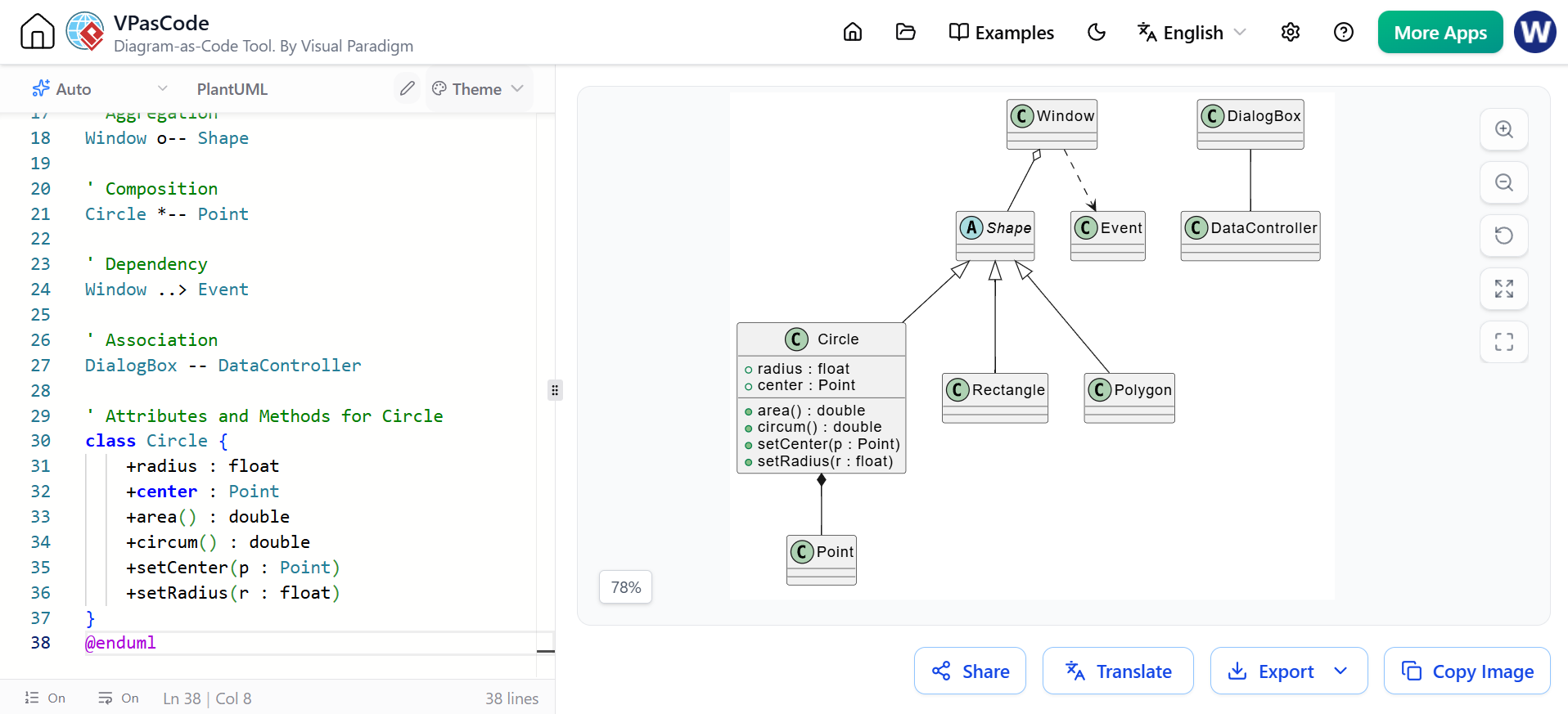Click the PlantUML label

pos(232,89)
